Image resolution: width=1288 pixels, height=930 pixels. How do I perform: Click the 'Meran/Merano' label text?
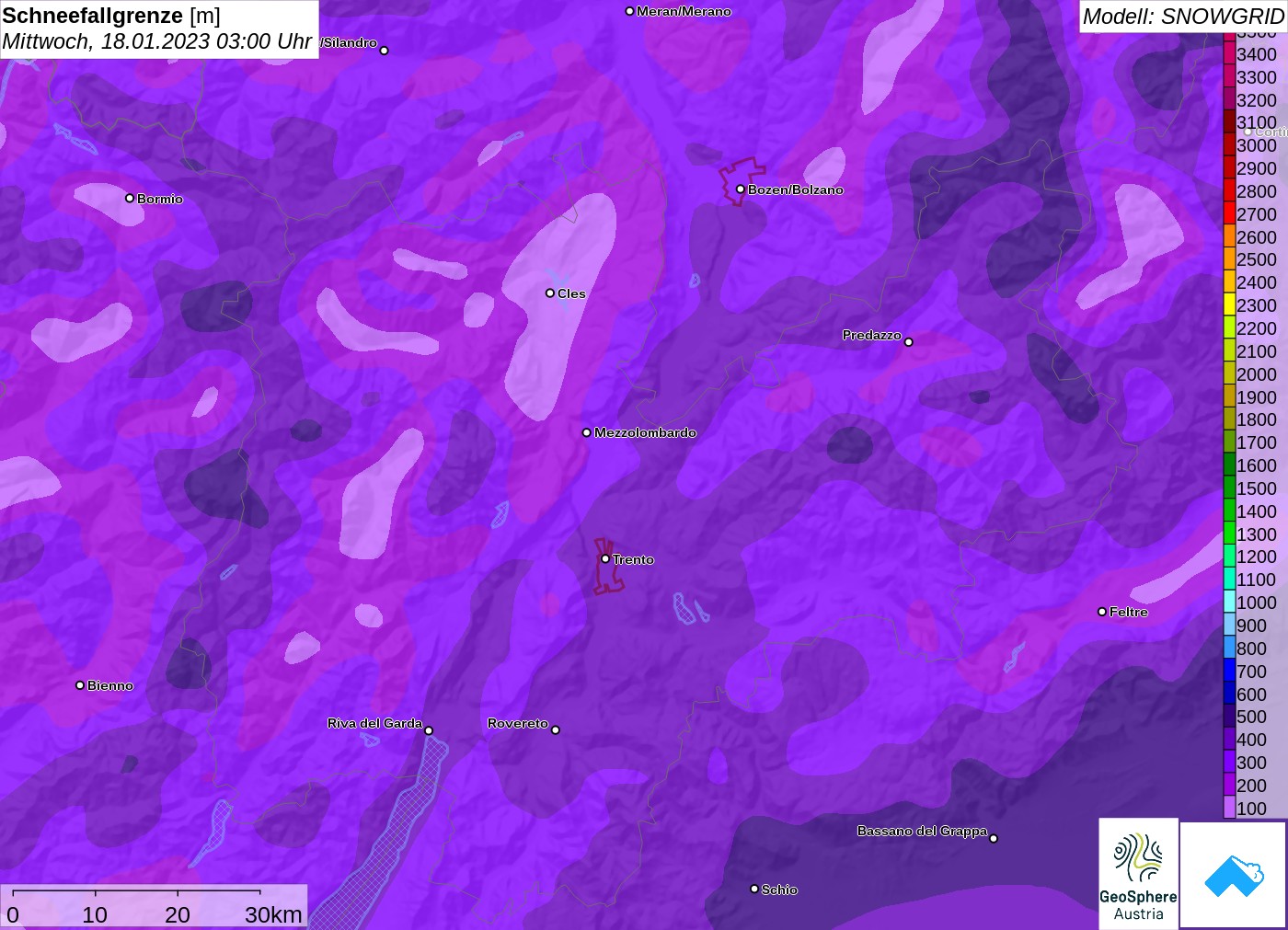coord(684,11)
